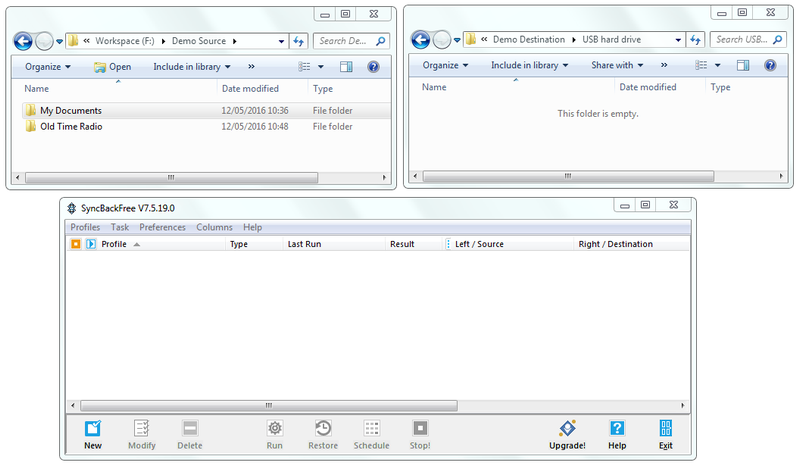Open help in USB hard drive window
The image size is (800, 466).
(770, 65)
